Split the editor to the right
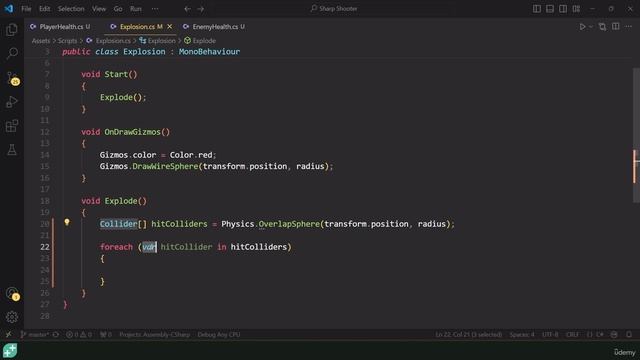 click(x=616, y=27)
